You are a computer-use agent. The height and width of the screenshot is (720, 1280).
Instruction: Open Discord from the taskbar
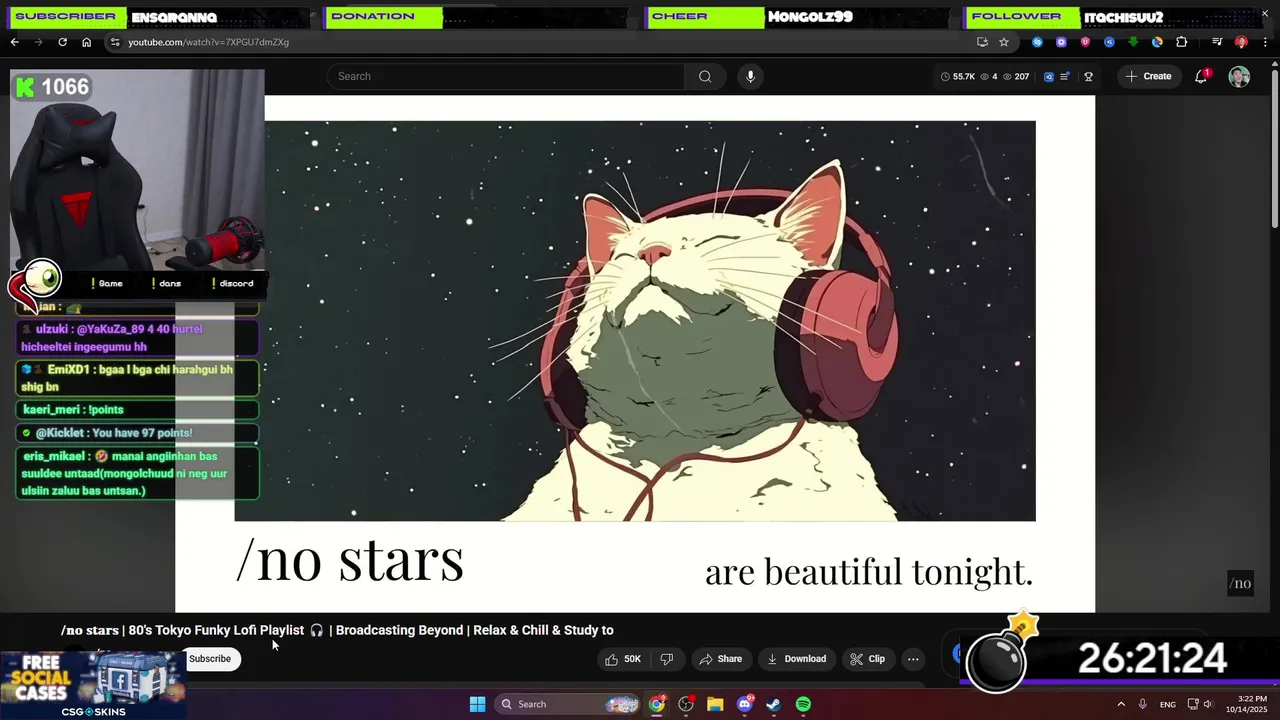pos(744,704)
